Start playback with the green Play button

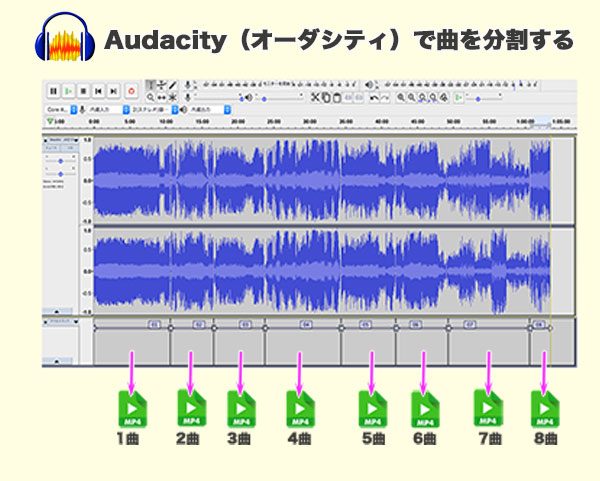(x=68, y=91)
